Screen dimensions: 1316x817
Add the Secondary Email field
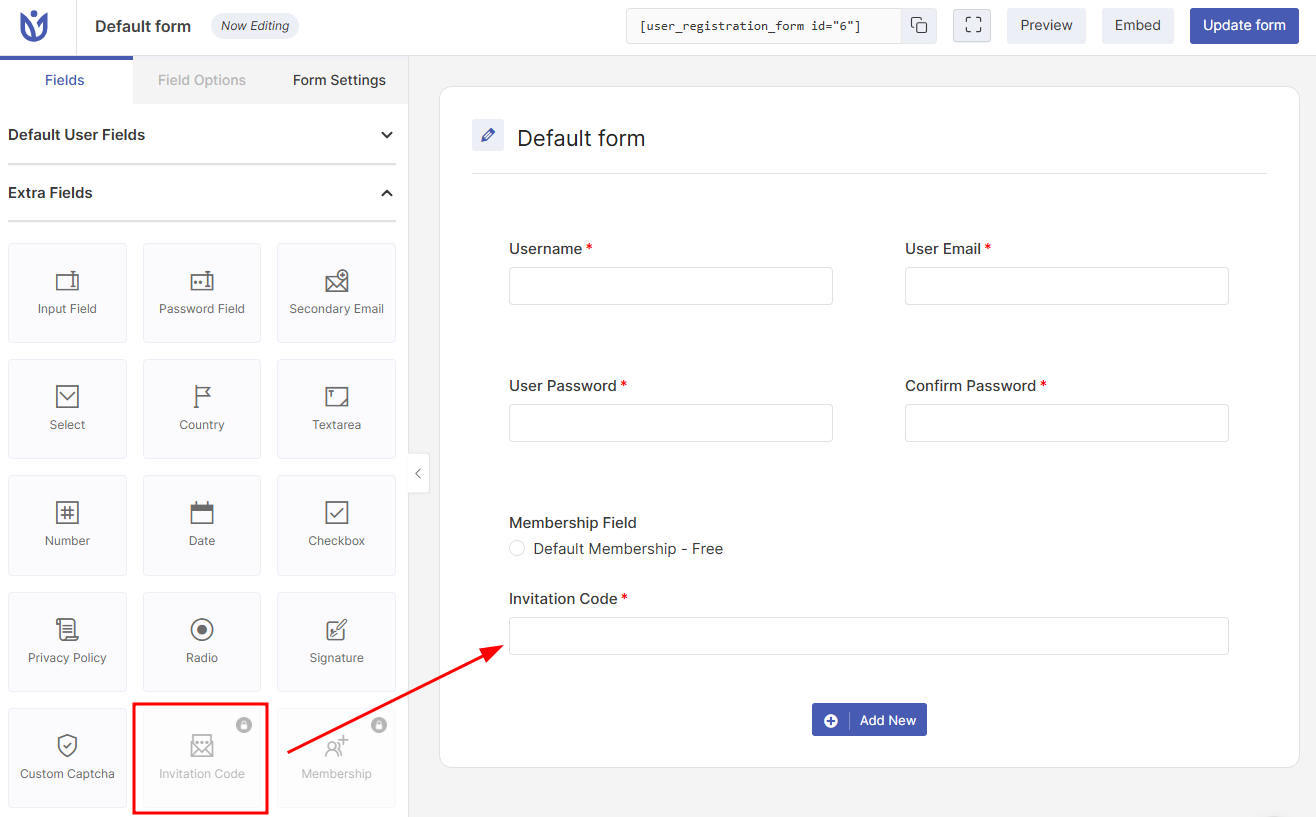pyautogui.click(x=336, y=293)
